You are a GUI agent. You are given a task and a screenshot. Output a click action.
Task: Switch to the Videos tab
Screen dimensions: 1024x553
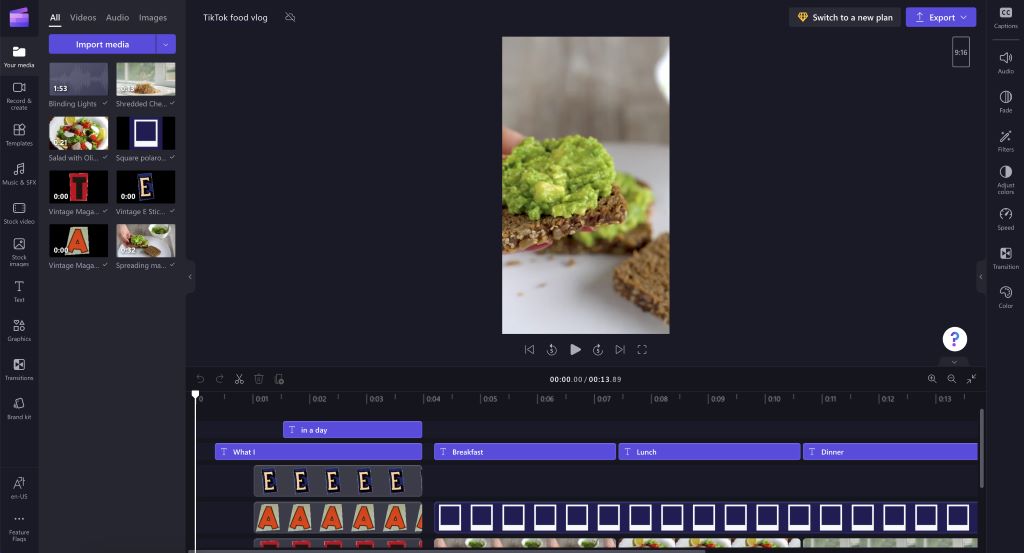pyautogui.click(x=83, y=18)
